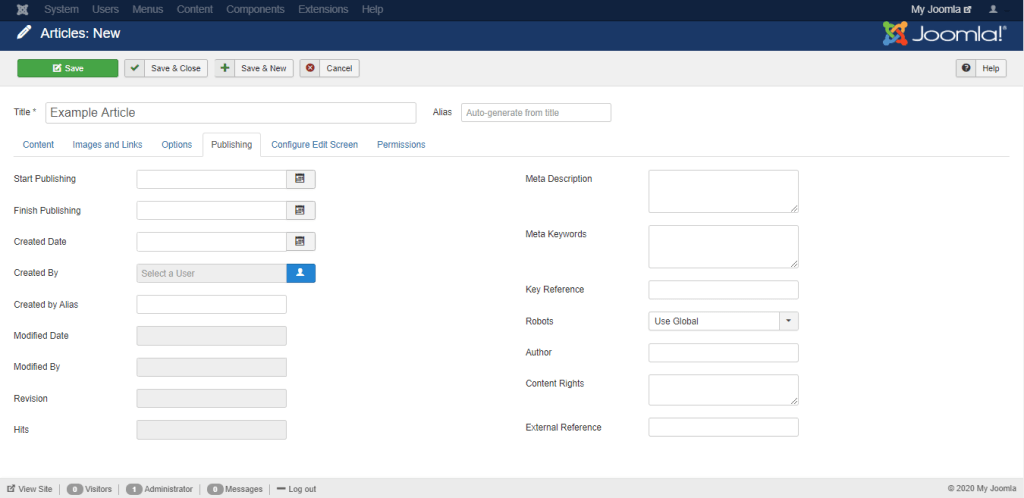Open the Robots Use Global select box
1024x498 pixels.
pyautogui.click(x=724, y=321)
